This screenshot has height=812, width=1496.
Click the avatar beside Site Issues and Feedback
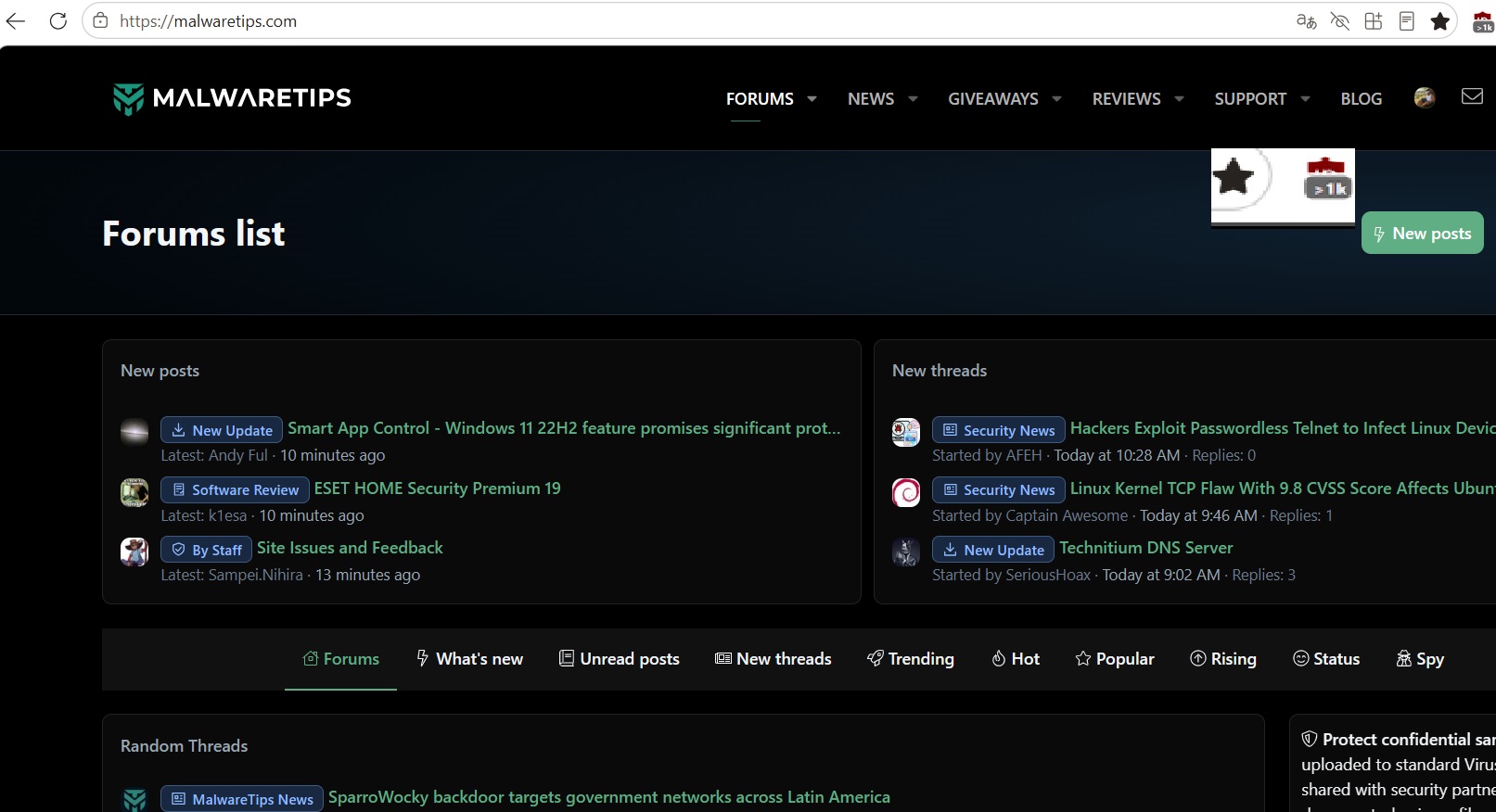pyautogui.click(x=134, y=552)
